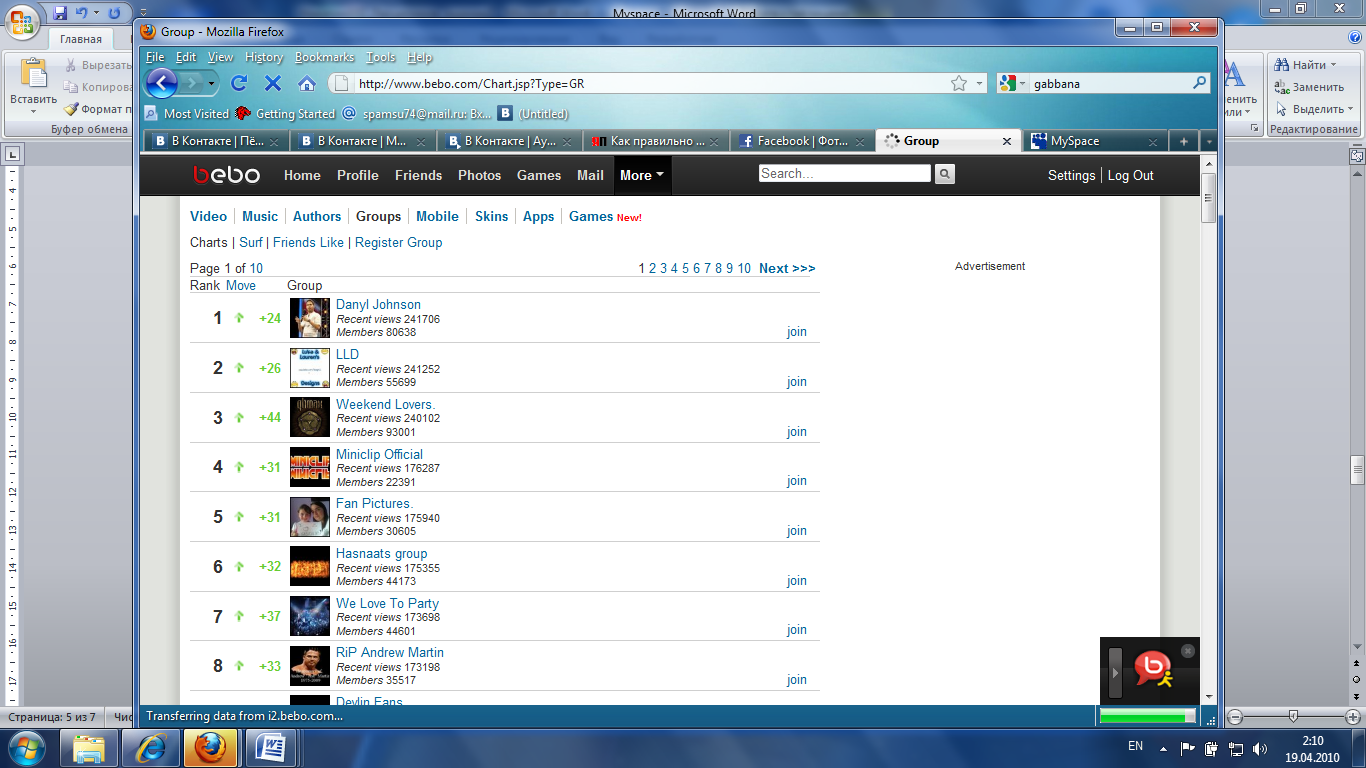
Task: Click the Bebo chat bubble widget icon
Action: coord(1153,670)
